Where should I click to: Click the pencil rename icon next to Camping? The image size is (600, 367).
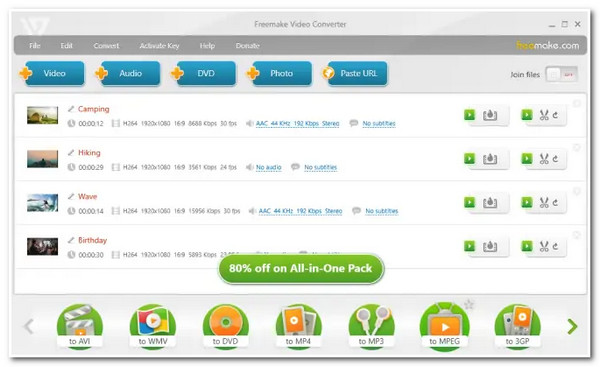71,109
